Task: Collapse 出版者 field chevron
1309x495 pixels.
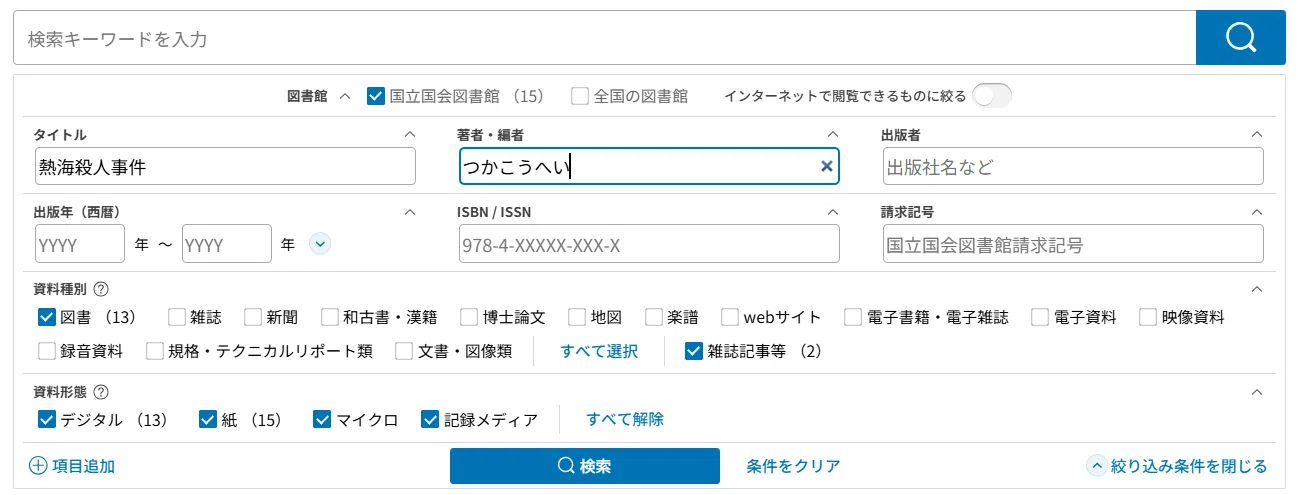Action: pyautogui.click(x=1257, y=133)
